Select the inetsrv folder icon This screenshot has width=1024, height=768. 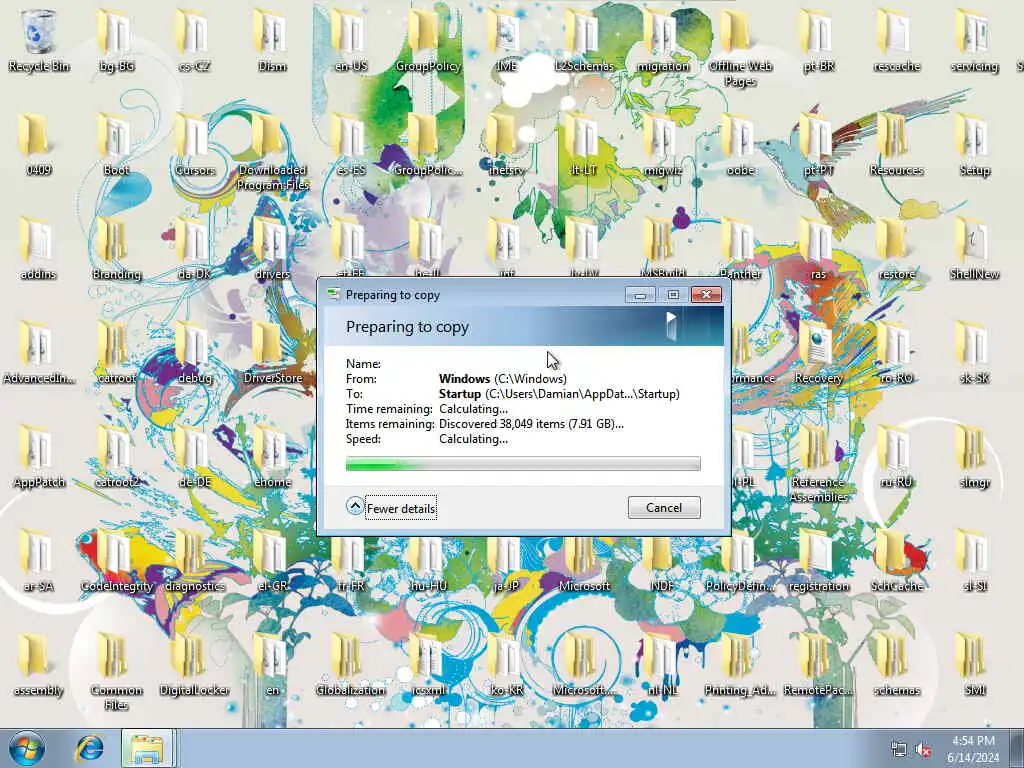coord(506,144)
